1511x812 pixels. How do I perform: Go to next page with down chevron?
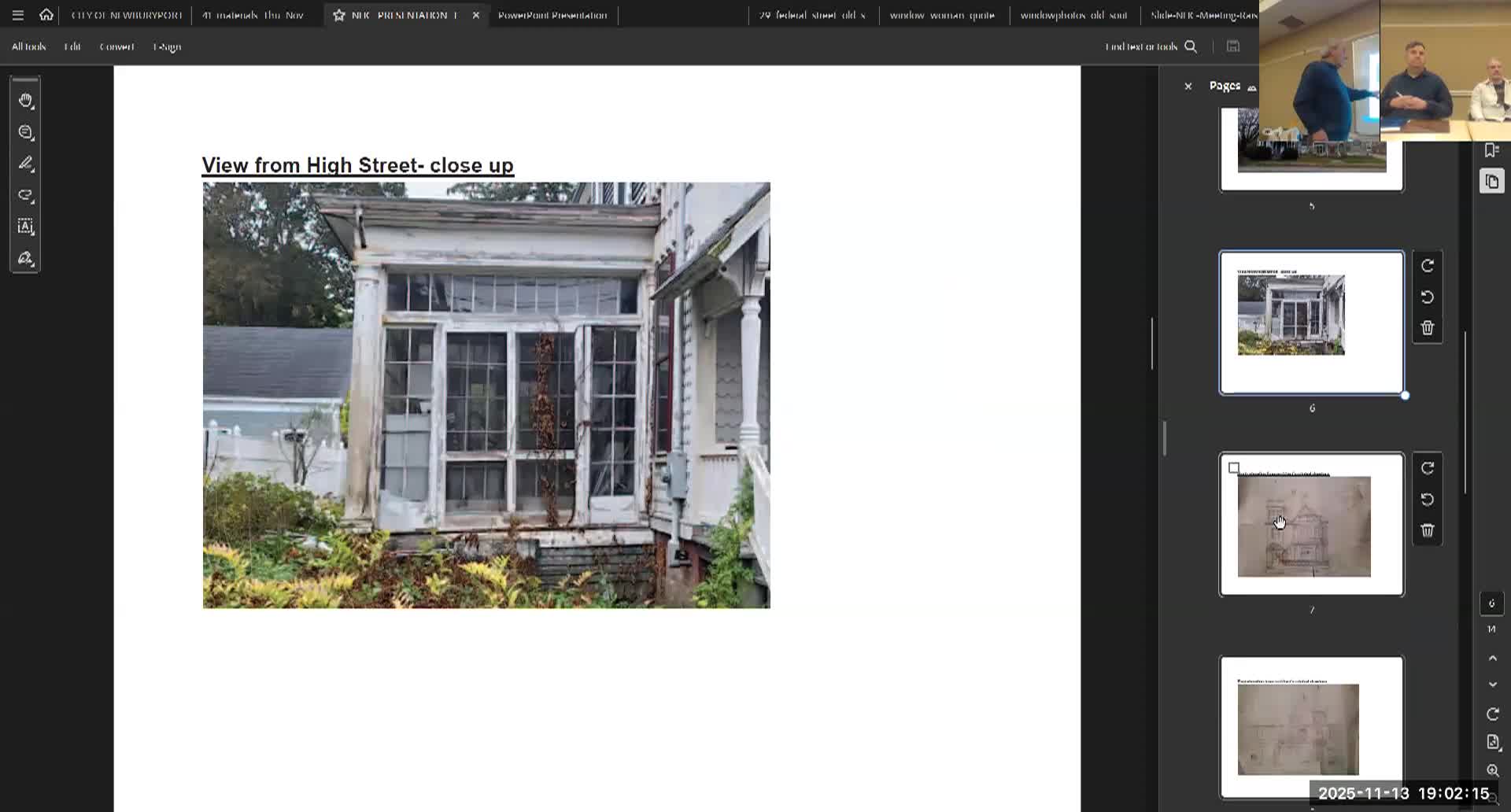pos(1492,685)
